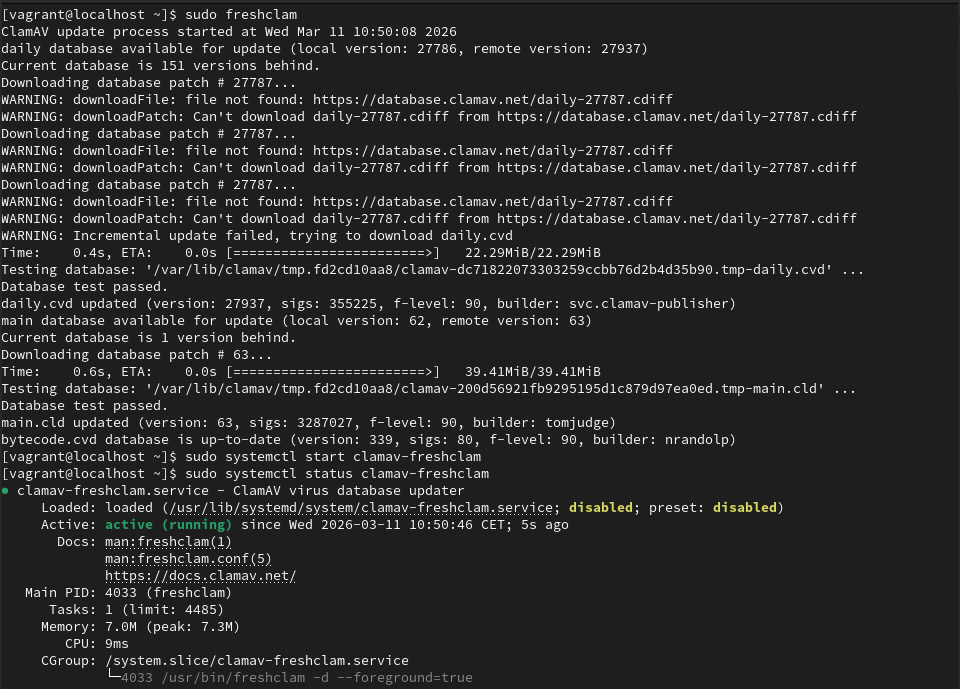
Task: Click the green status dot before clamav-freshclam.service
Action: (6, 491)
